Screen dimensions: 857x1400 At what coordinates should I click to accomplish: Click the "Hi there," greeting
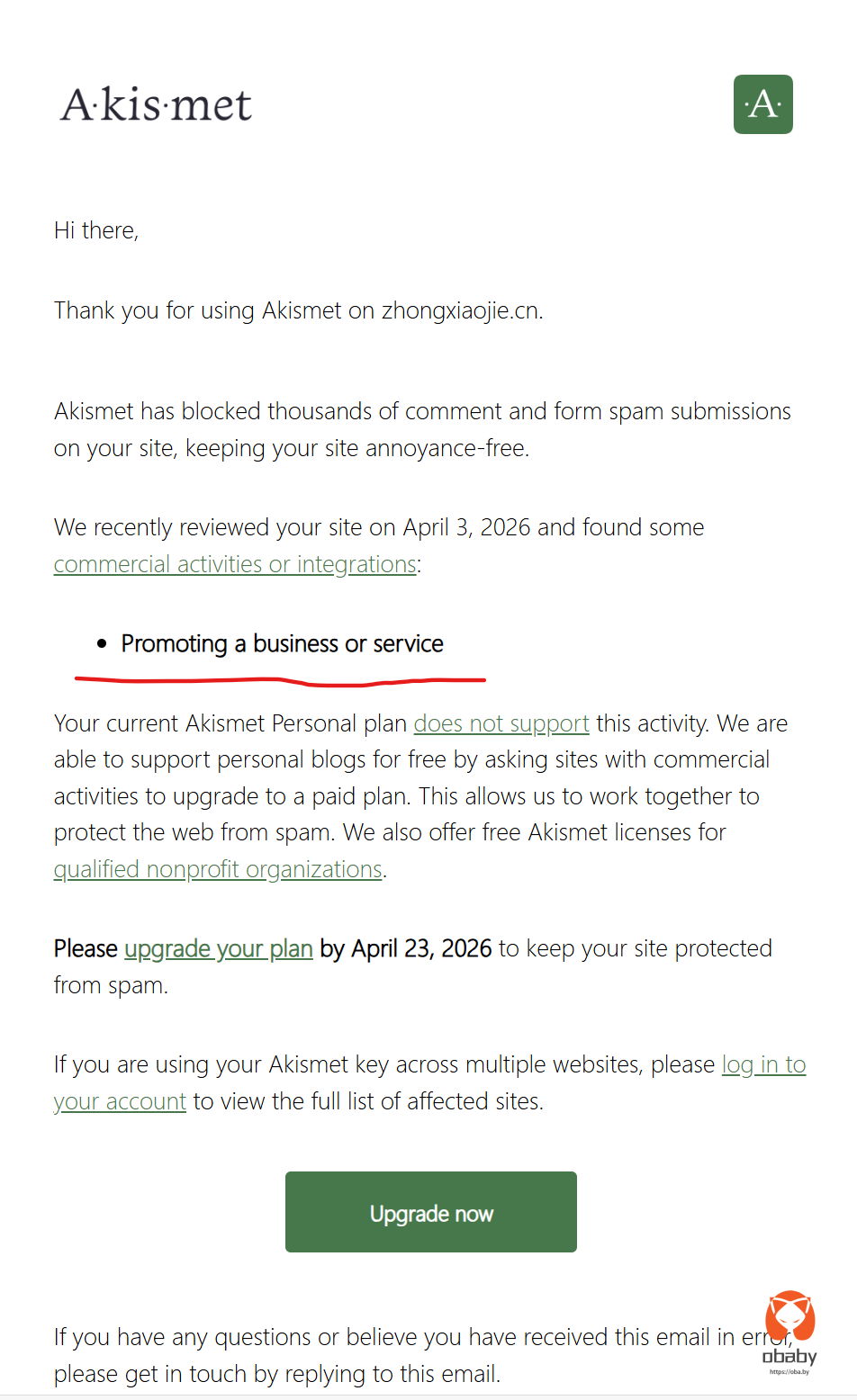96,231
